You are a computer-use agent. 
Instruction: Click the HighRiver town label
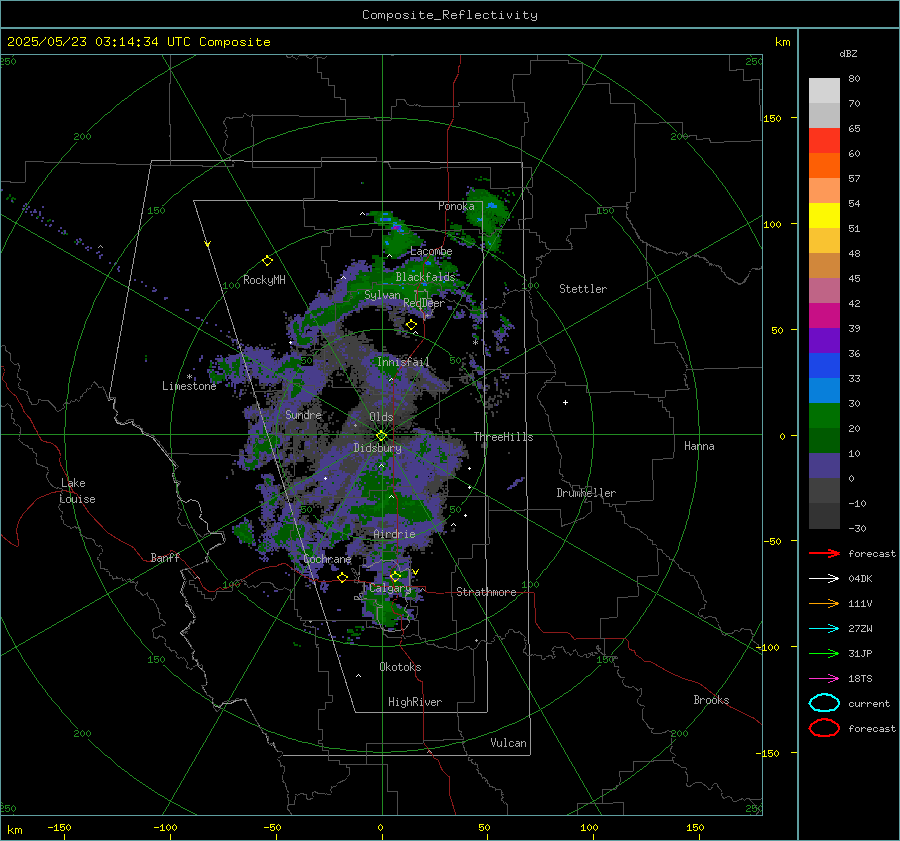point(415,702)
